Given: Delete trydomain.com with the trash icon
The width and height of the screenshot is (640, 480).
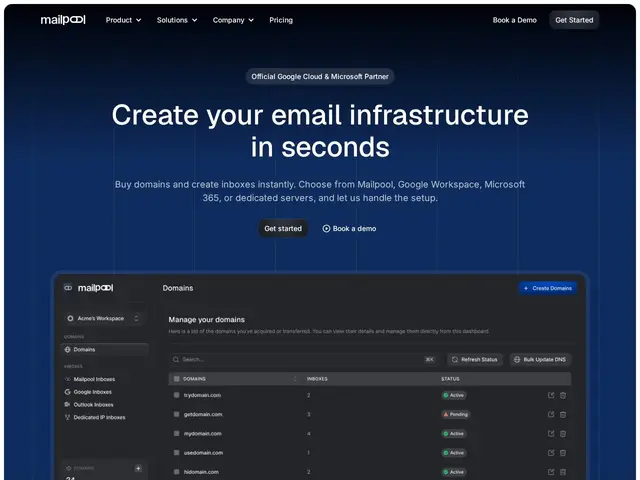Looking at the screenshot, I should [563, 395].
